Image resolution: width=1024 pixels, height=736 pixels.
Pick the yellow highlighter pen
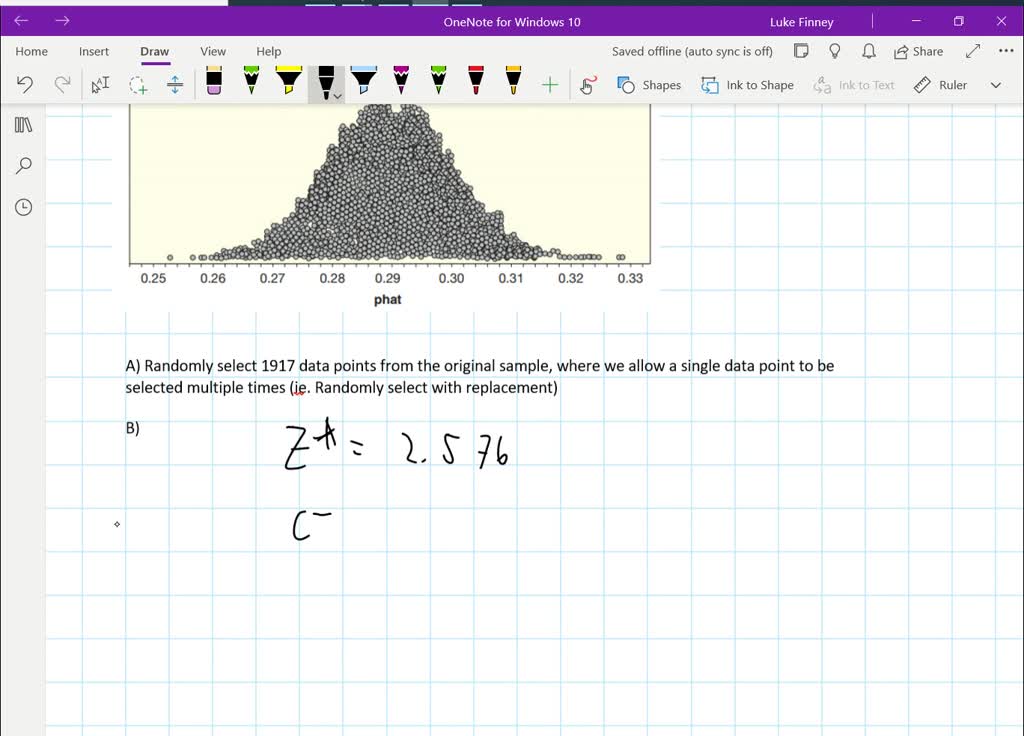pyautogui.click(x=288, y=82)
